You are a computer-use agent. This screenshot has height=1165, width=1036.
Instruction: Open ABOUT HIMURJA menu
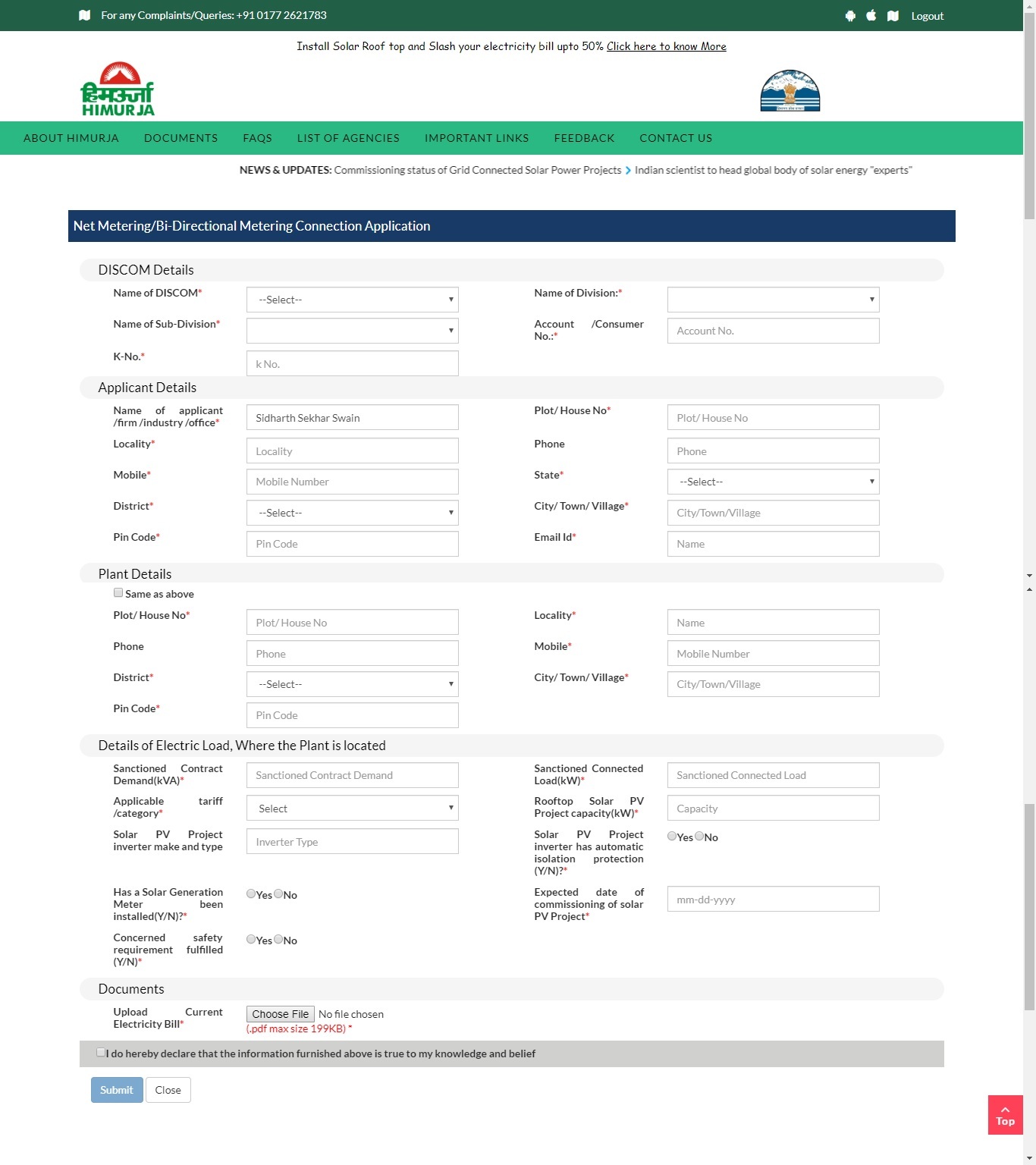point(71,138)
